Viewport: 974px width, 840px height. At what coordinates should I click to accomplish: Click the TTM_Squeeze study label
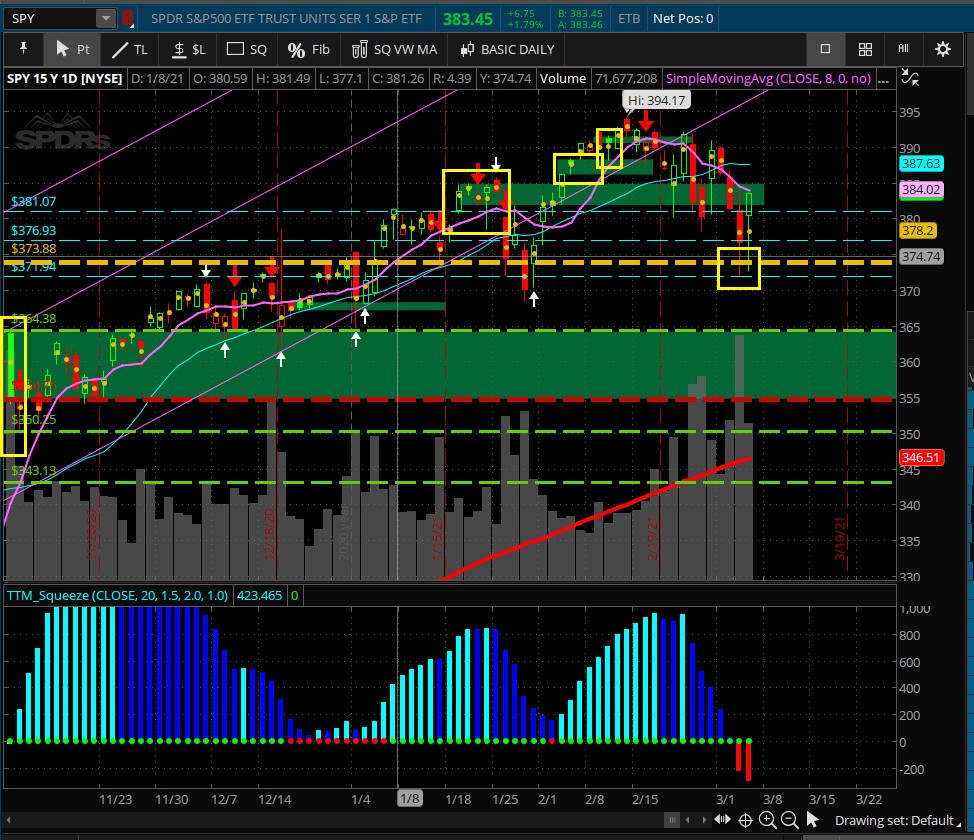coord(117,596)
